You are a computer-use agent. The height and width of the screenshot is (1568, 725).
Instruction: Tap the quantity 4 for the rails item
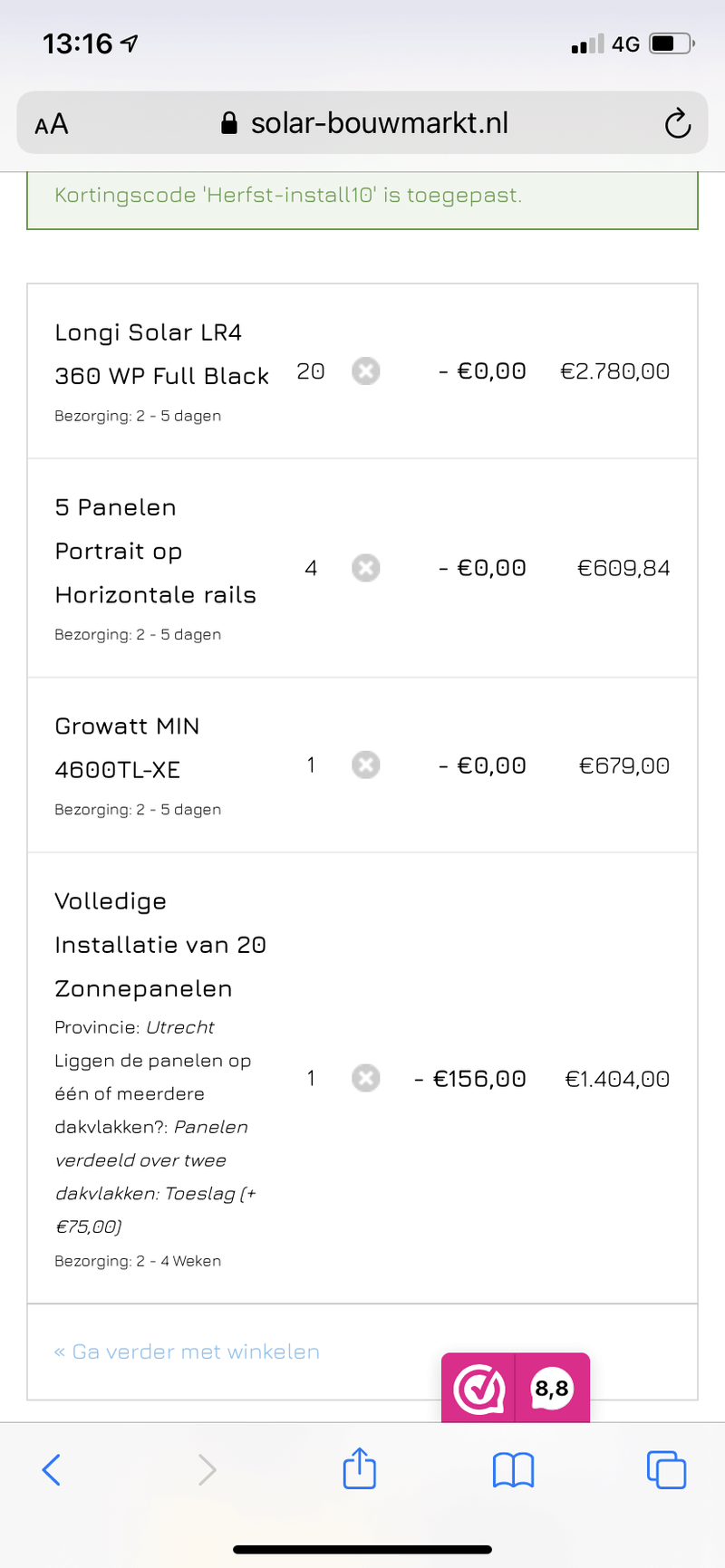point(311,568)
